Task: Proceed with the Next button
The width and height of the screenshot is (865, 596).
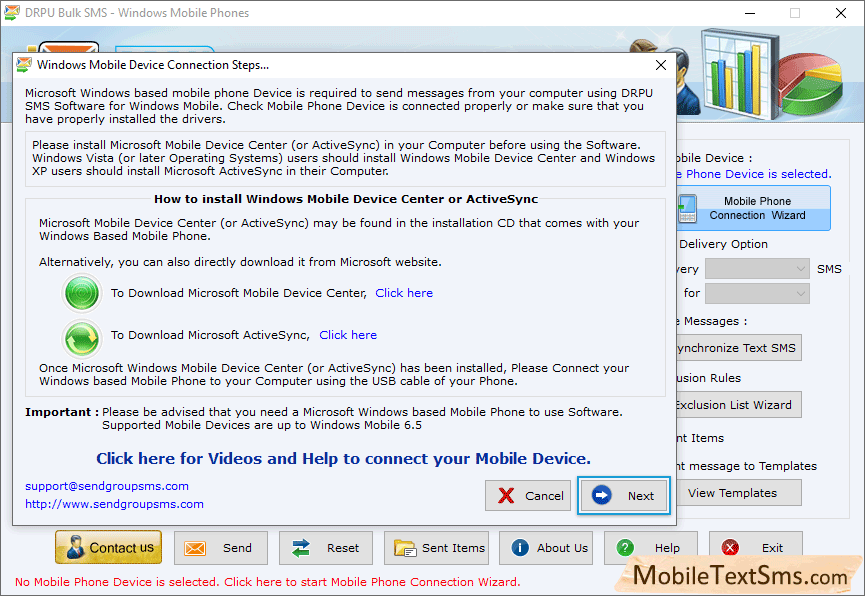Action: tap(624, 496)
